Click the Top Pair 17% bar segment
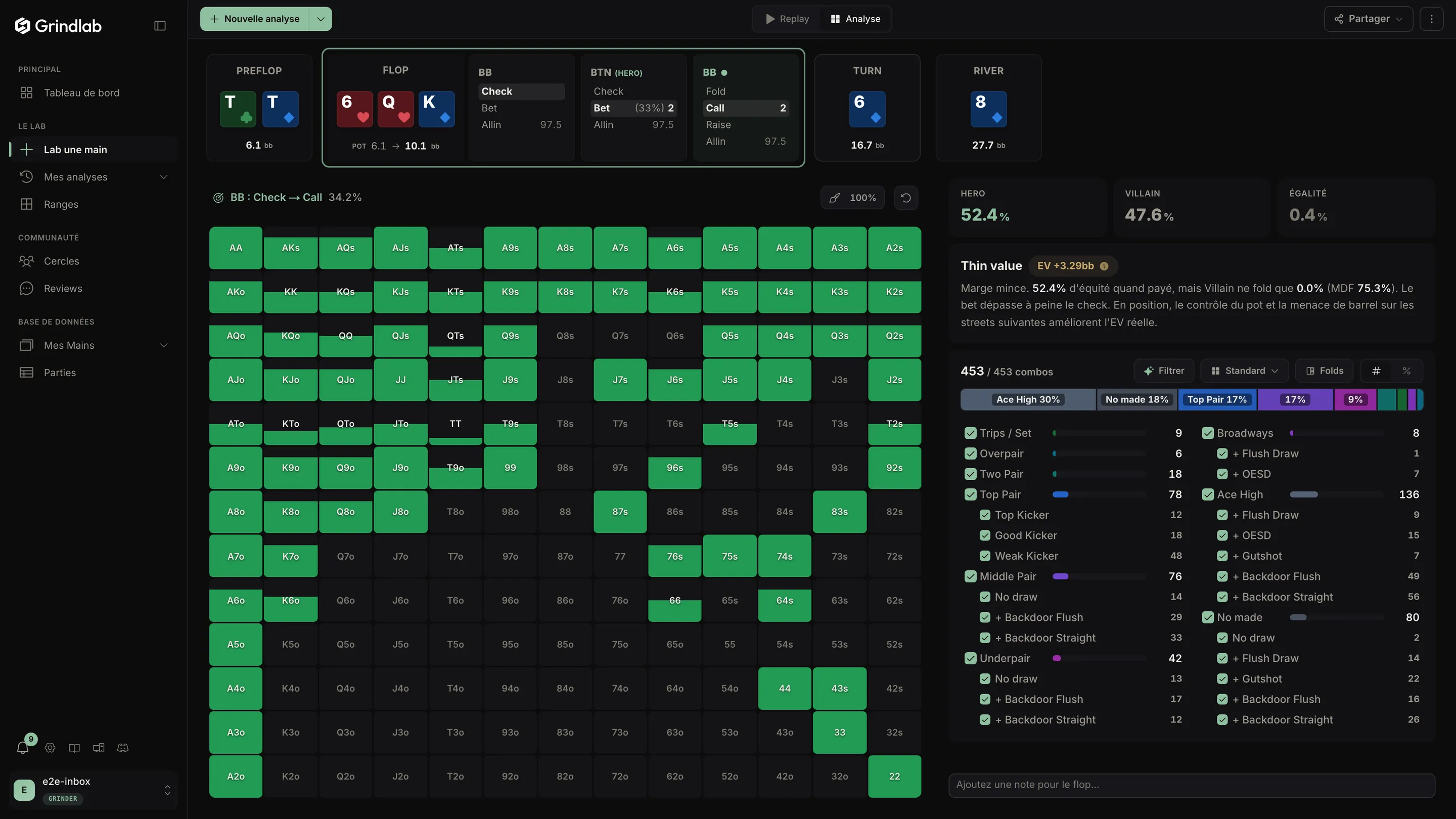The width and height of the screenshot is (1456, 819). 1217,399
